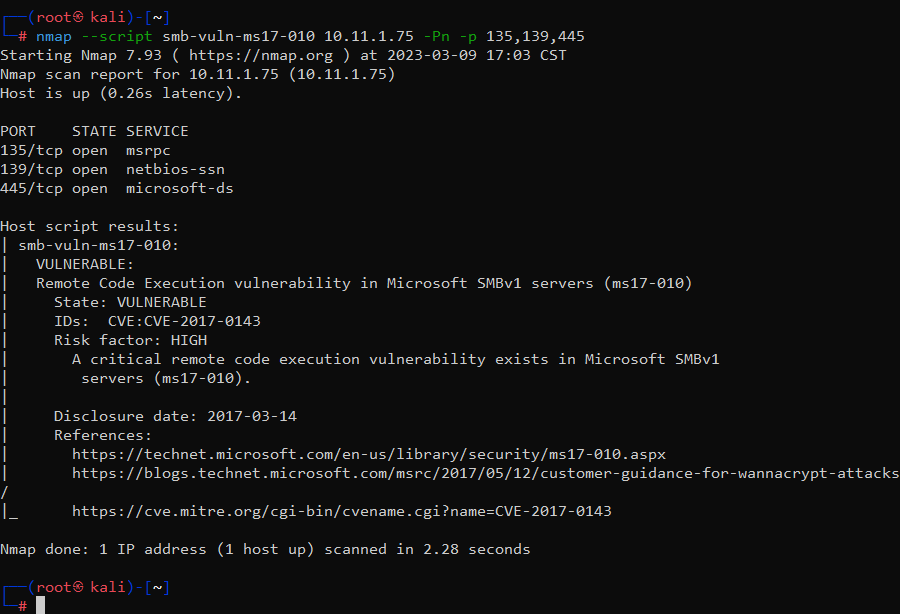Viewport: 900px width, 614px height.
Task: Click the Risk factor: HIGH text
Action: (x=131, y=340)
